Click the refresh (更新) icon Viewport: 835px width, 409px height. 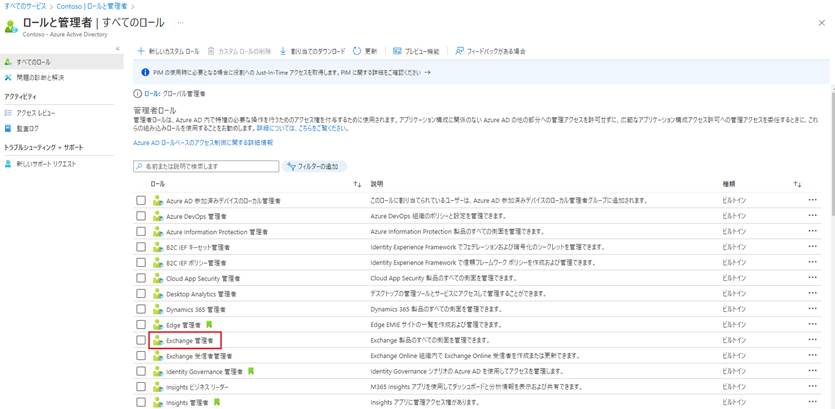357,51
